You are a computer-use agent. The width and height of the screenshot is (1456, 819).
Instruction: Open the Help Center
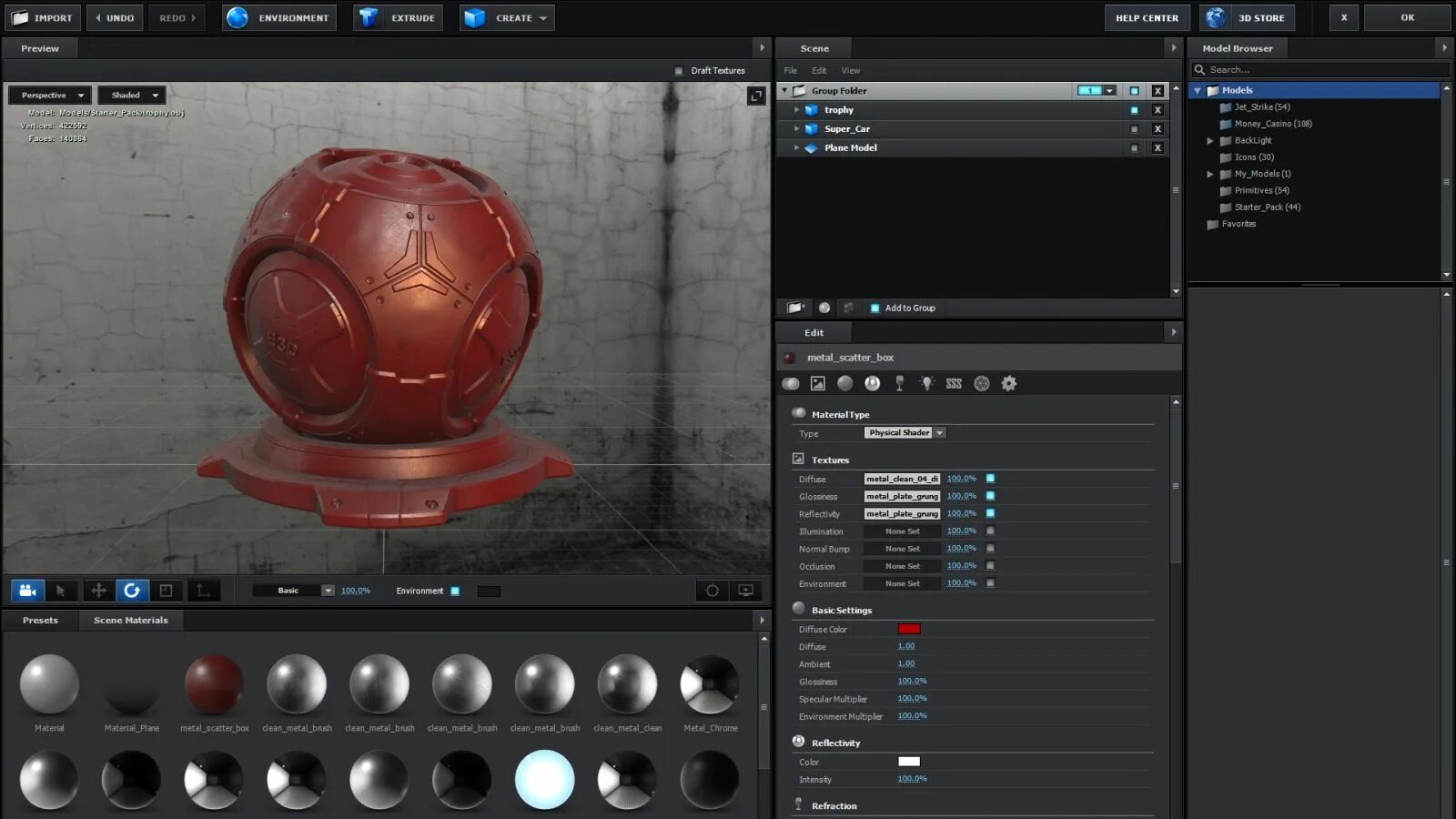1147,18
